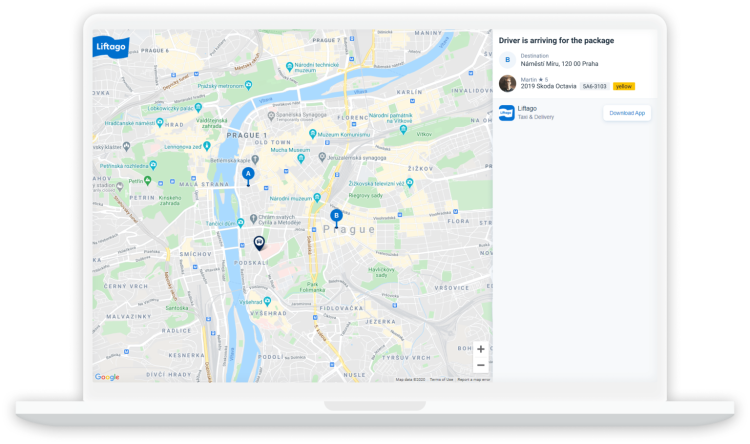Click the Liftago Taxi & Delivery label

tap(536, 112)
